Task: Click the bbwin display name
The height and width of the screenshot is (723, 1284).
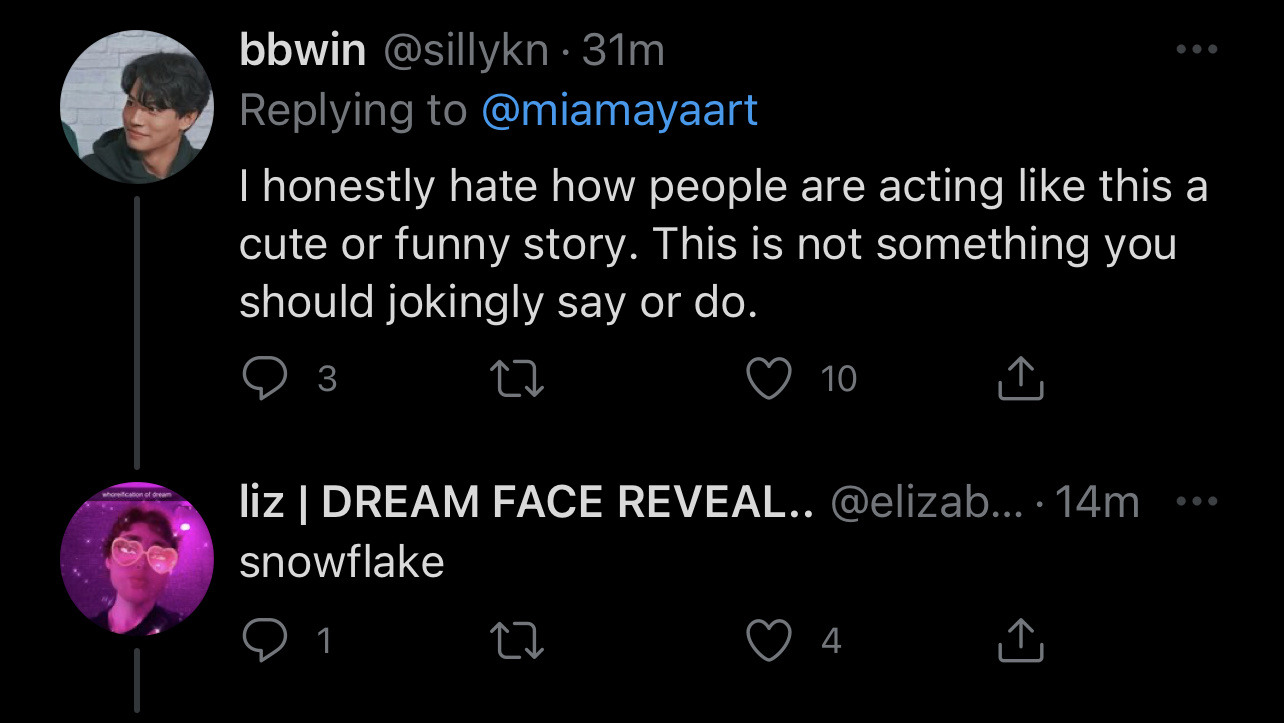Action: point(302,51)
